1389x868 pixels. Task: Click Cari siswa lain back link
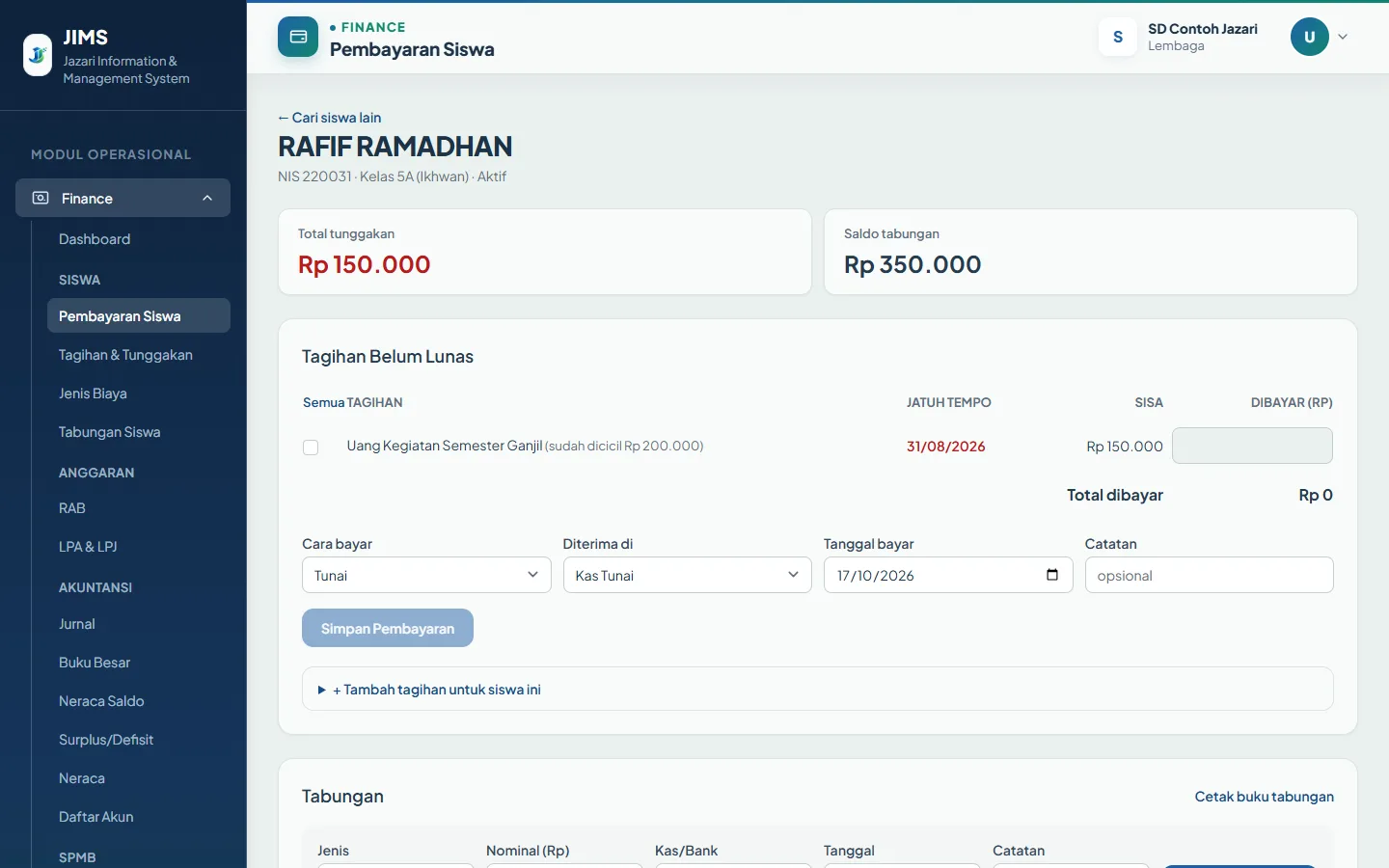click(330, 118)
